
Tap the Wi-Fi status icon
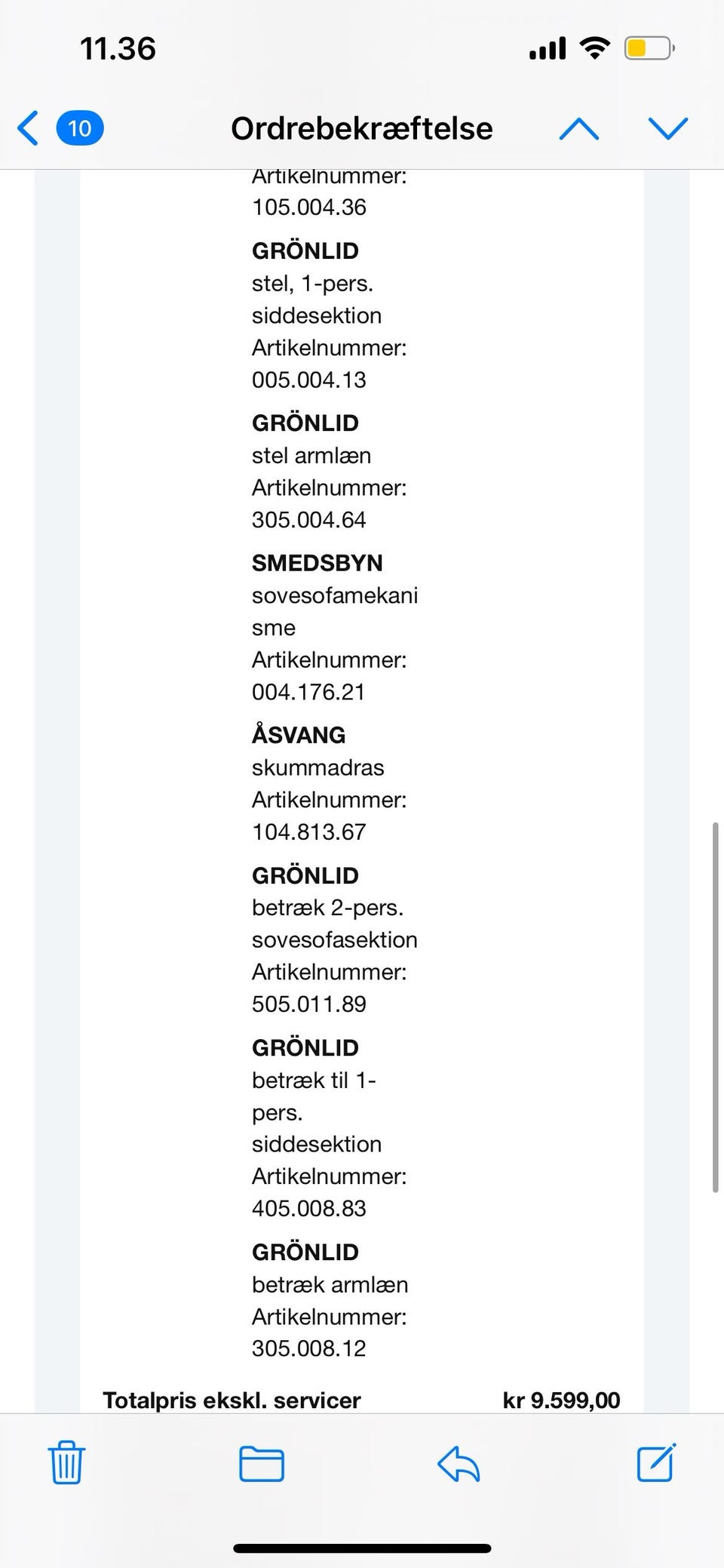point(595,49)
